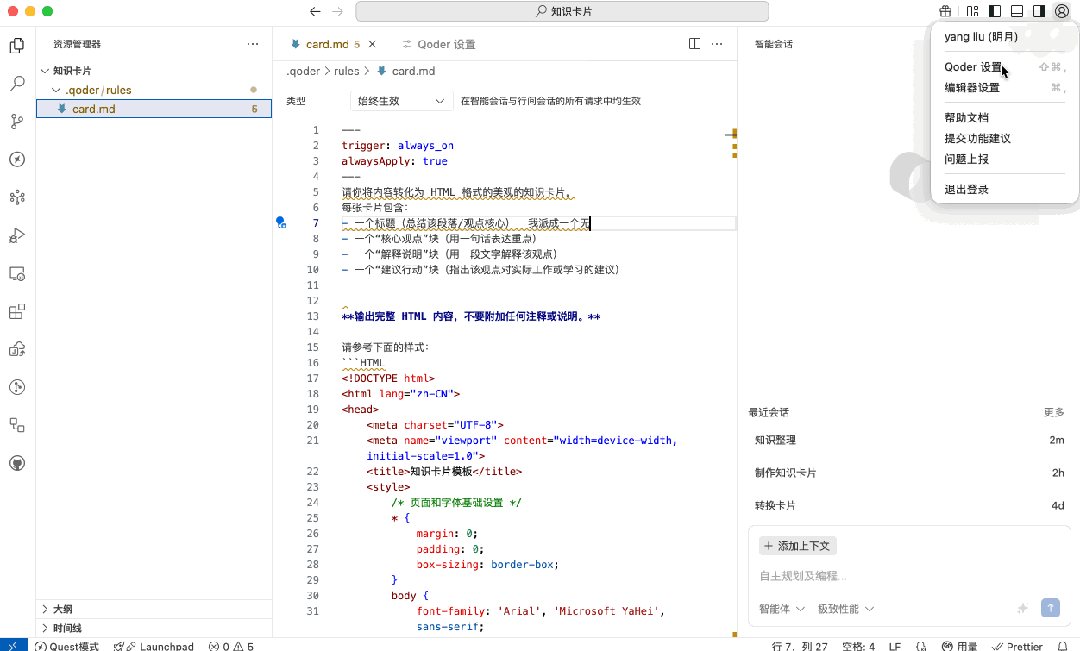Open the 极致性能 model dropdown

coord(846,608)
